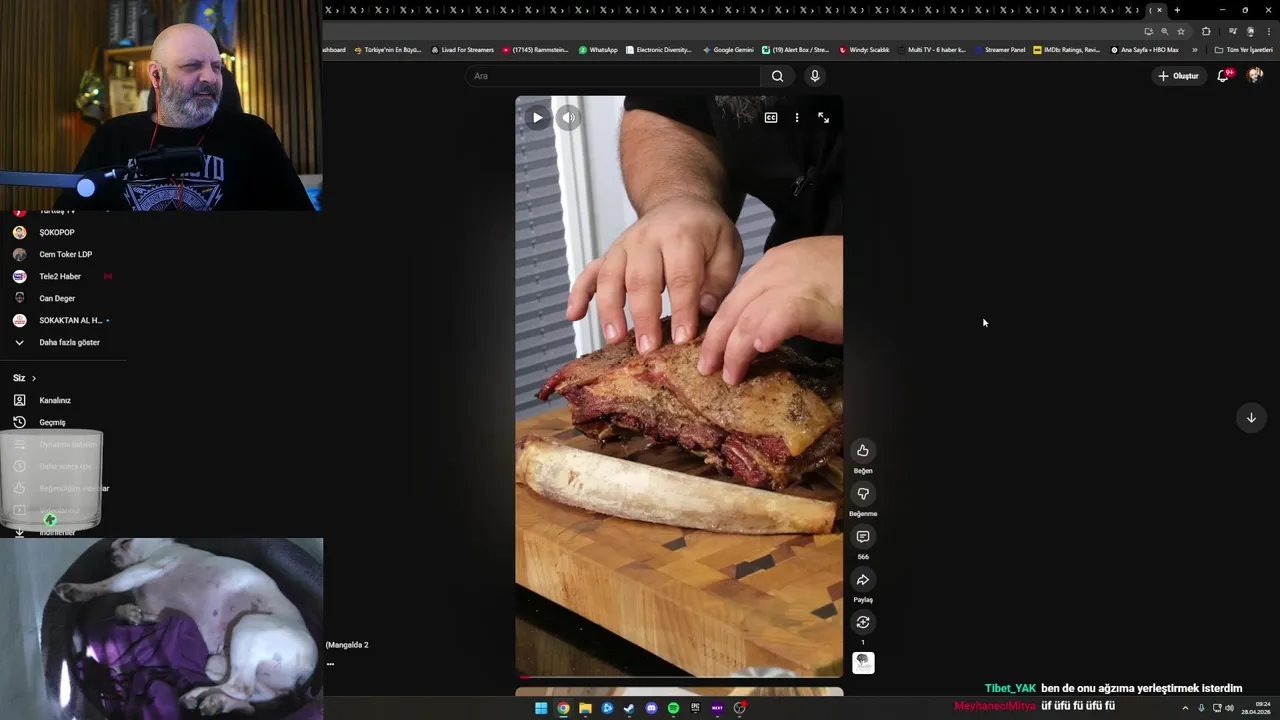The image size is (1280, 720).
Task: Open a new browser tab
Action: (x=1177, y=10)
